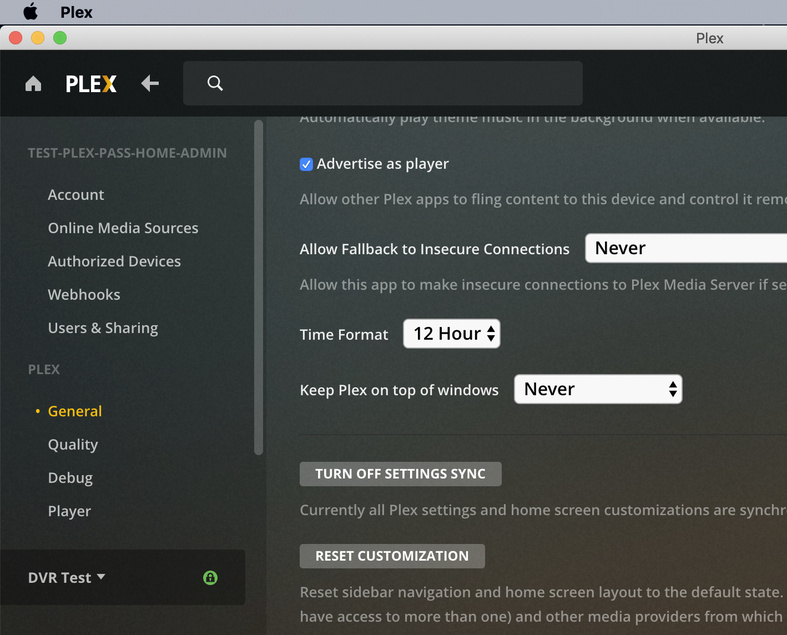Click the RESET CUSTOMIZATION button
This screenshot has height=635, width=787.
point(392,556)
